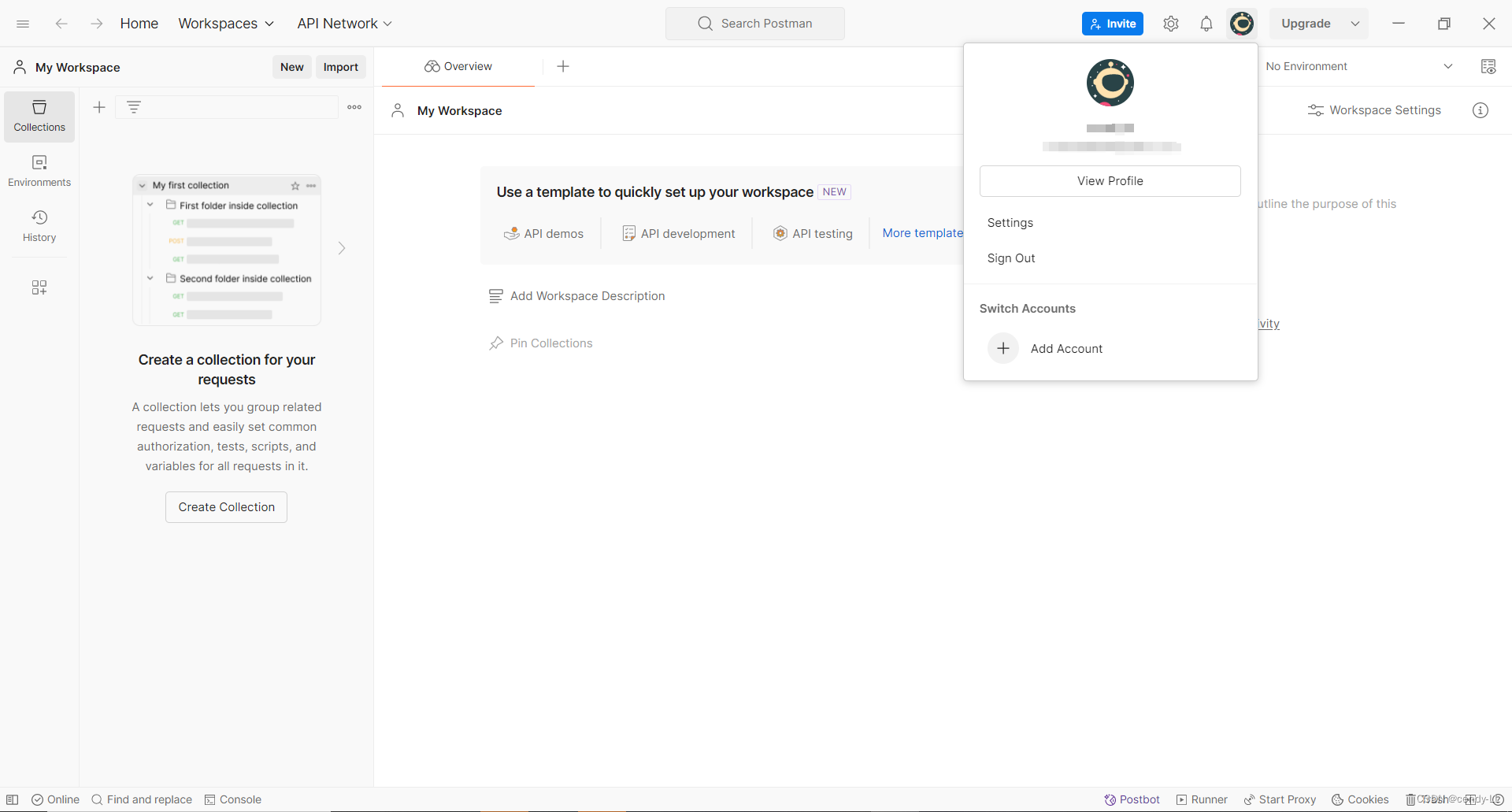Click Add Workspace Description
The width and height of the screenshot is (1512, 812).
coord(577,296)
